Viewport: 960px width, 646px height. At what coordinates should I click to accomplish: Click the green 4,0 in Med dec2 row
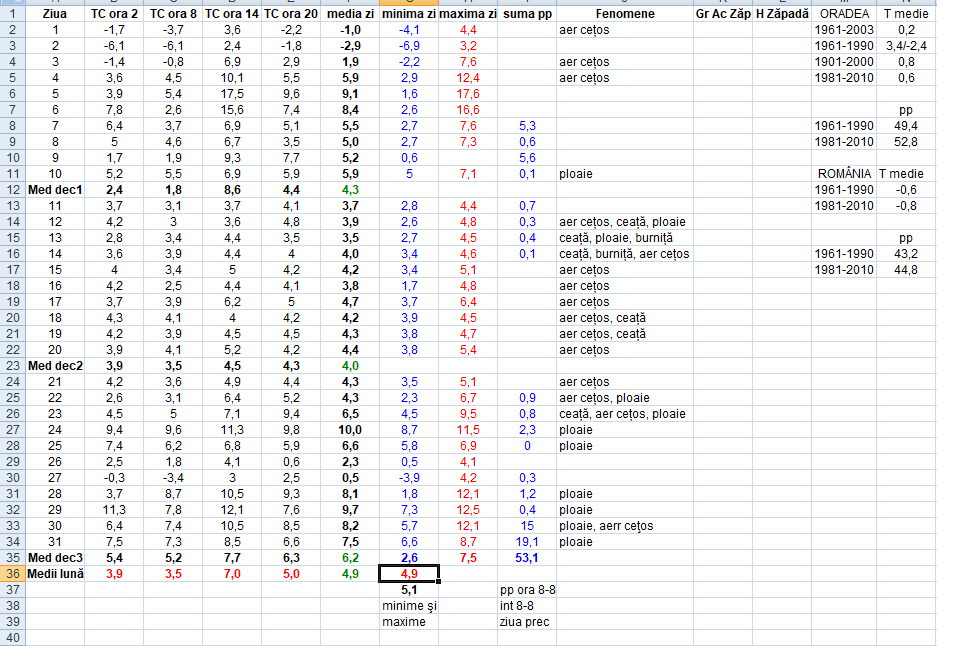[350, 366]
